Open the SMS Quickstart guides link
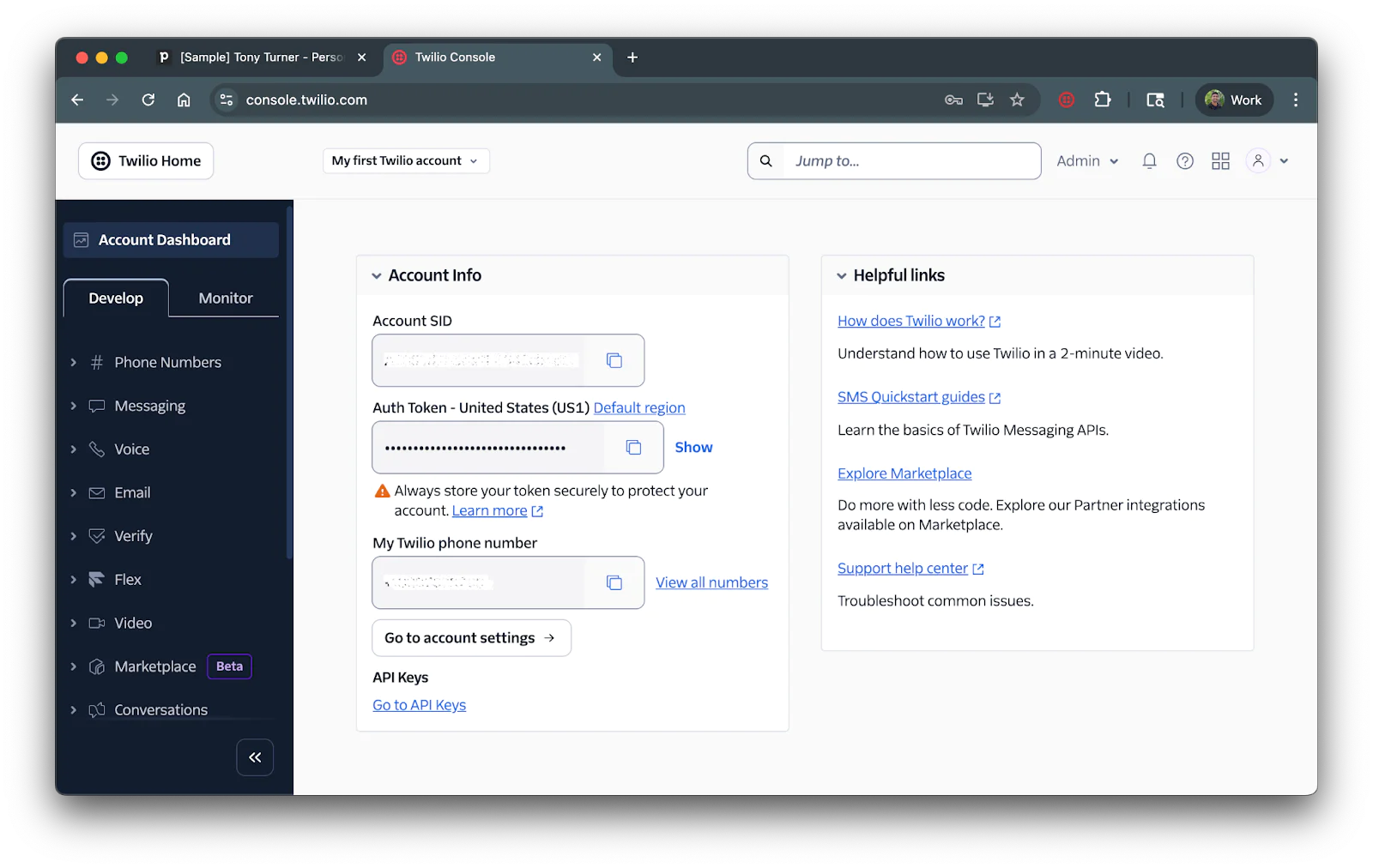The image size is (1373, 868). click(x=911, y=396)
